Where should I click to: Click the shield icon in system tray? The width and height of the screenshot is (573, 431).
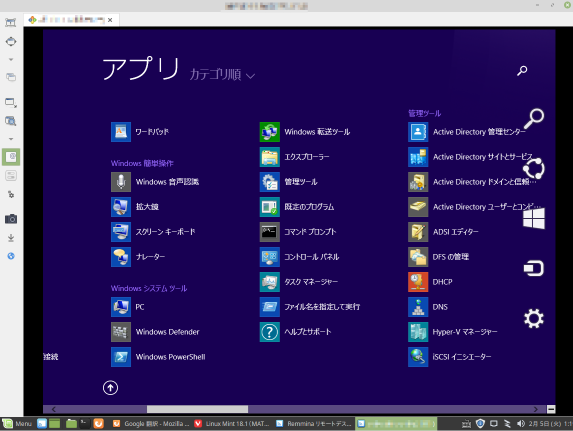[x=480, y=424]
